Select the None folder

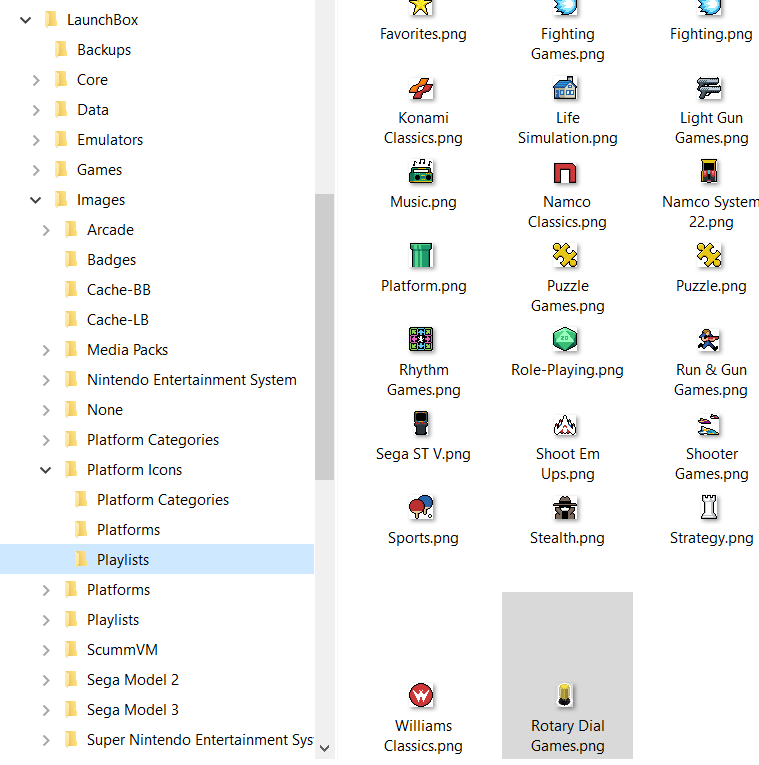(105, 410)
